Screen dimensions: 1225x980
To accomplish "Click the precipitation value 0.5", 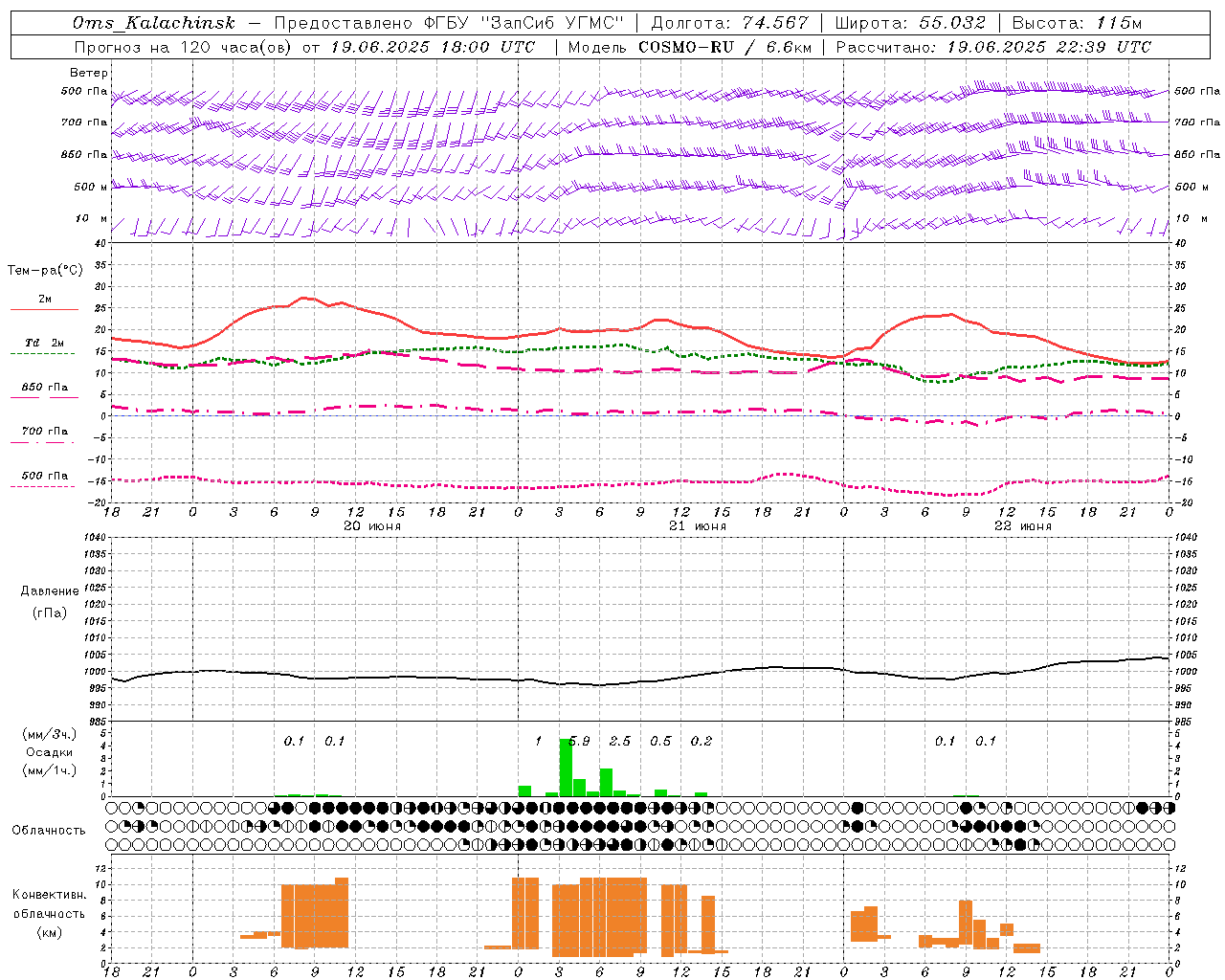I will 660,741.
